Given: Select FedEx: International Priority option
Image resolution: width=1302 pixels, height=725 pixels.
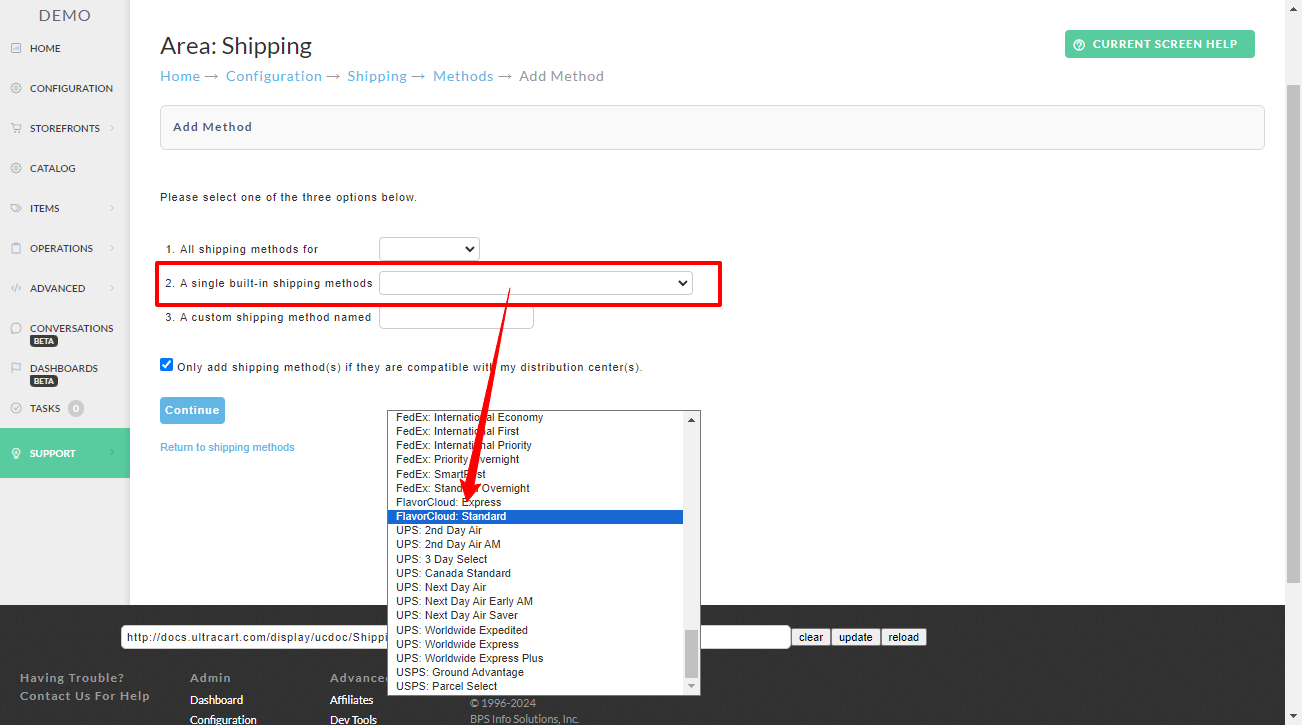Looking at the screenshot, I should [535, 445].
